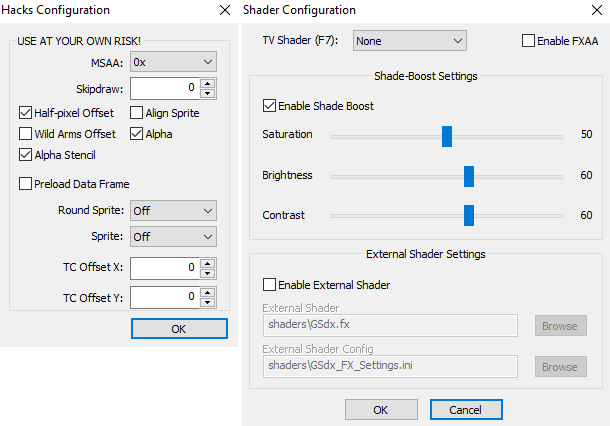Increase Skipdraw value with up arrow

207,82
